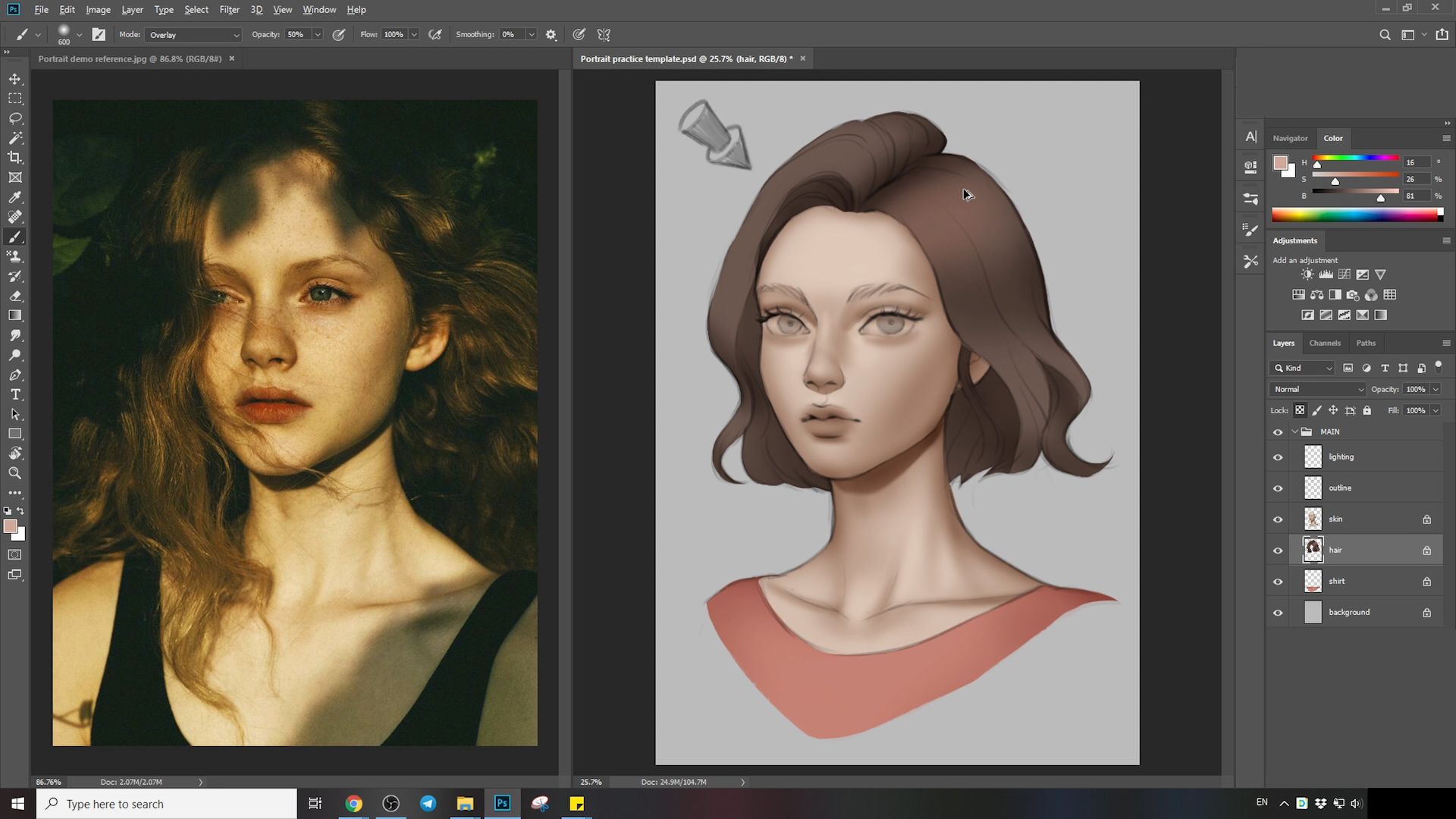This screenshot has width=1456, height=819.
Task: Open the Windows Start menu
Action: tap(16, 803)
